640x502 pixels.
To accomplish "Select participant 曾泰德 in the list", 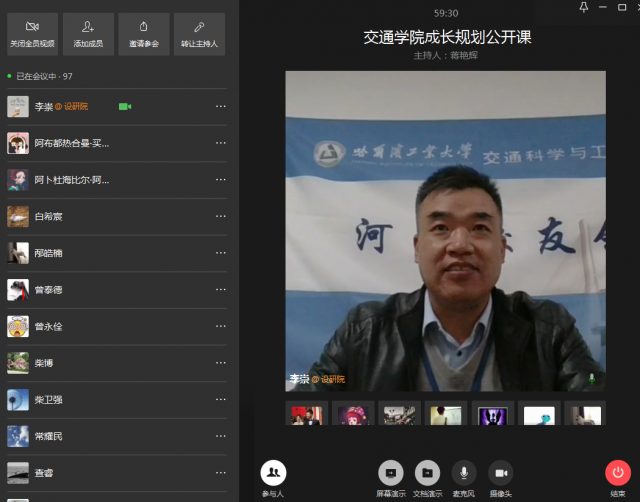I will point(117,290).
